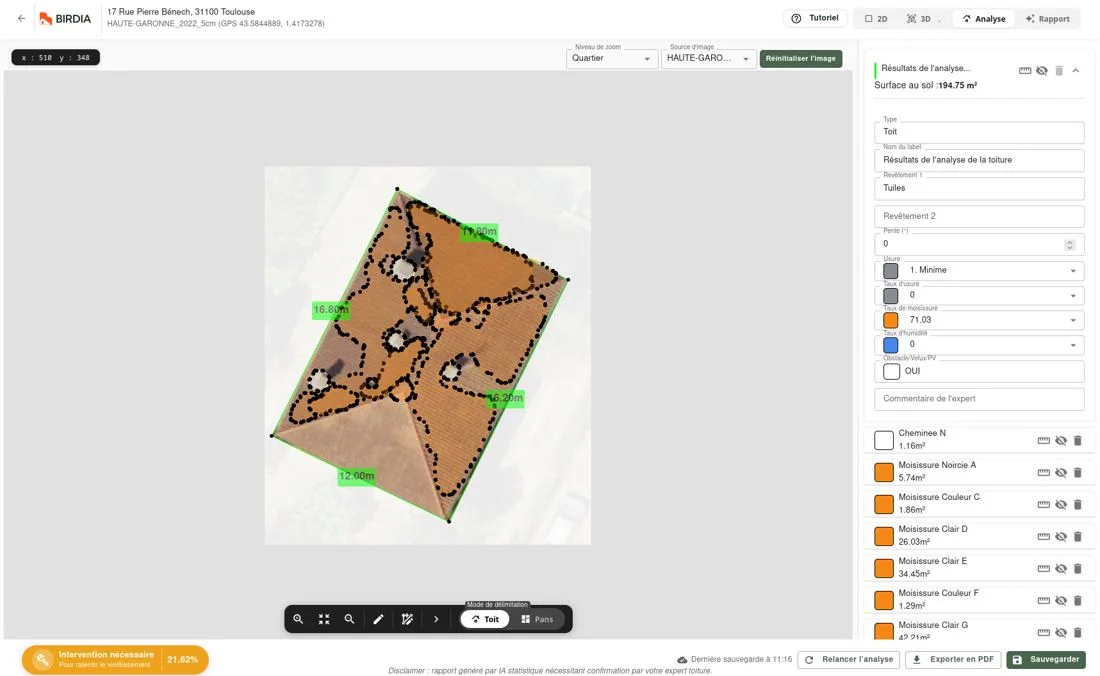The width and height of the screenshot is (1100, 676).
Task: Delete the Moisissure Couleur F zone
Action: (x=1078, y=600)
